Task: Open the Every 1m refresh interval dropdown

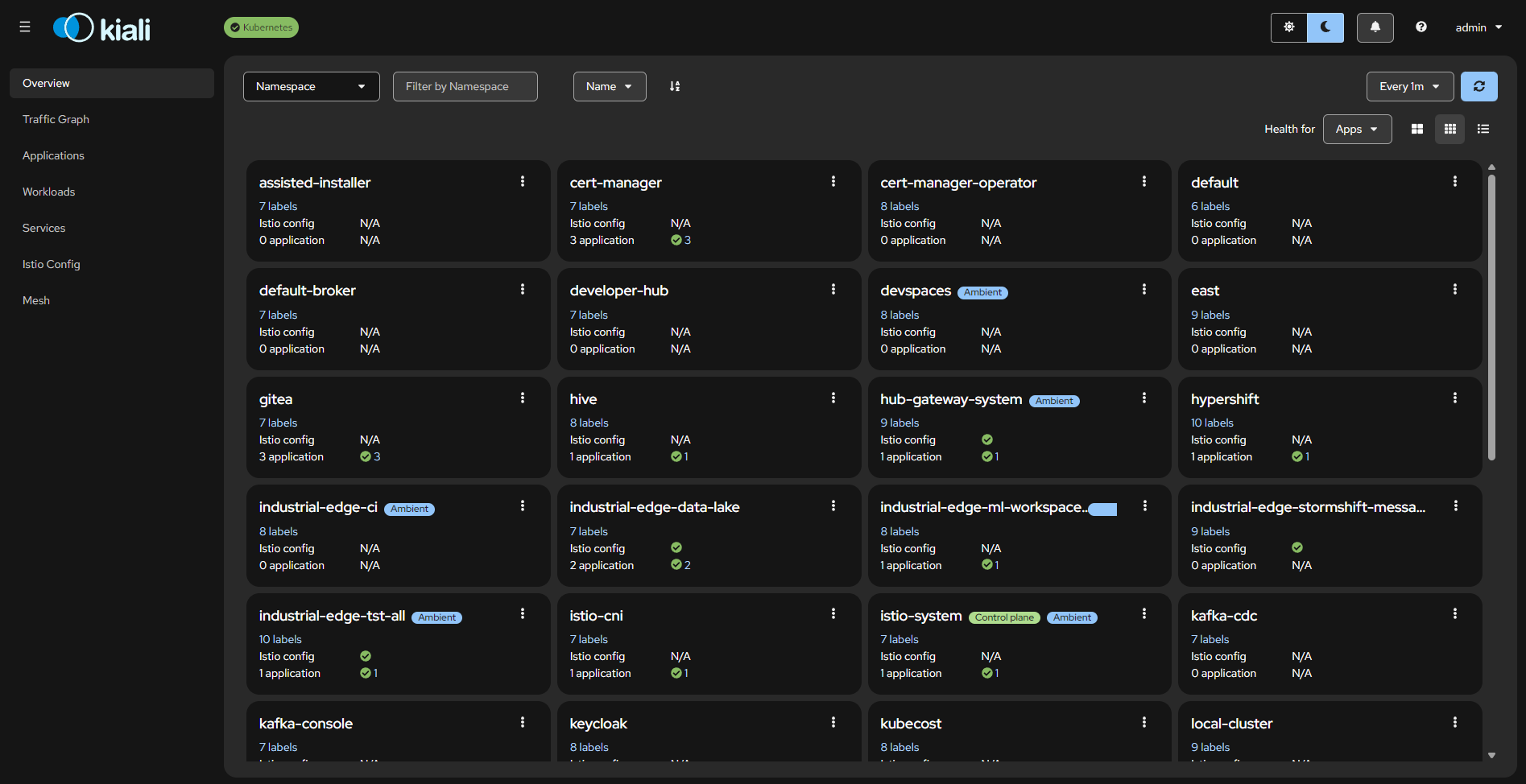Action: tap(1410, 86)
